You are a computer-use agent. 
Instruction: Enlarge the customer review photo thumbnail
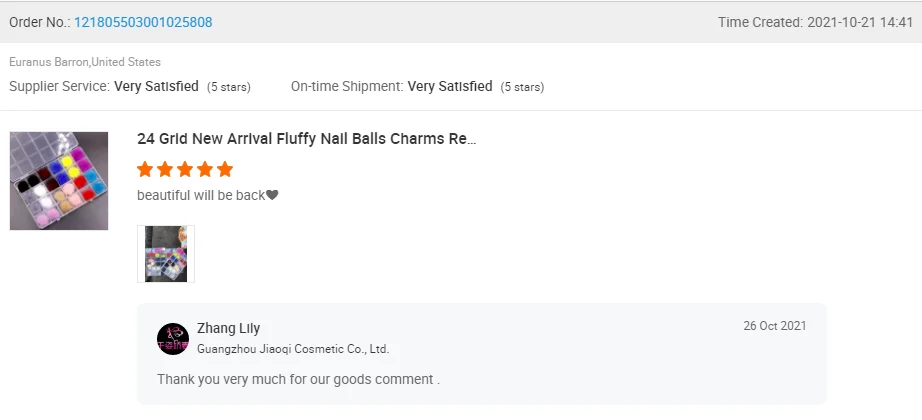[166, 253]
